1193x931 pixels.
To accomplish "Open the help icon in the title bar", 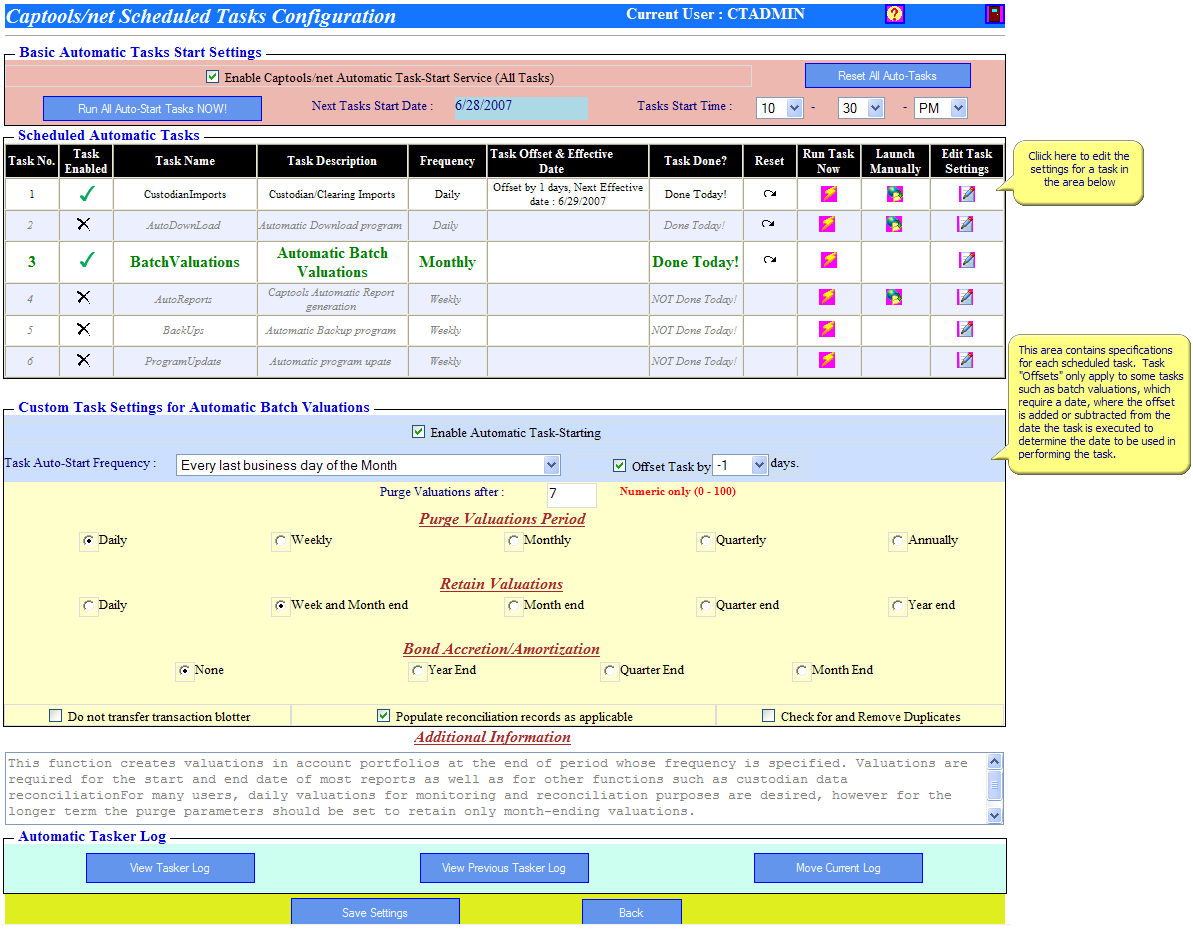I will point(895,13).
